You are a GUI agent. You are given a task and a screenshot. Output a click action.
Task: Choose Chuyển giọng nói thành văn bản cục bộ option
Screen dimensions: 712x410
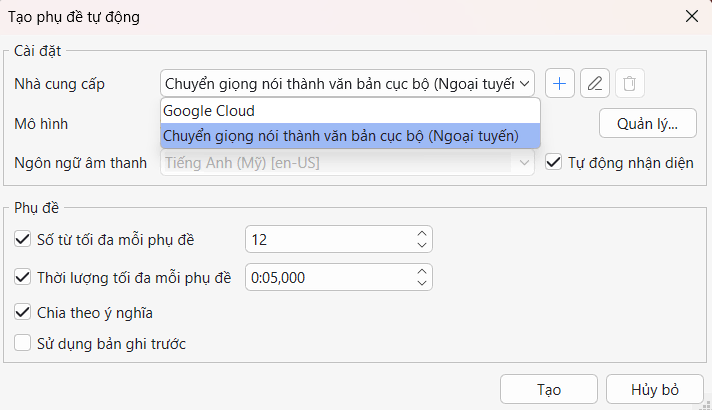[350, 136]
